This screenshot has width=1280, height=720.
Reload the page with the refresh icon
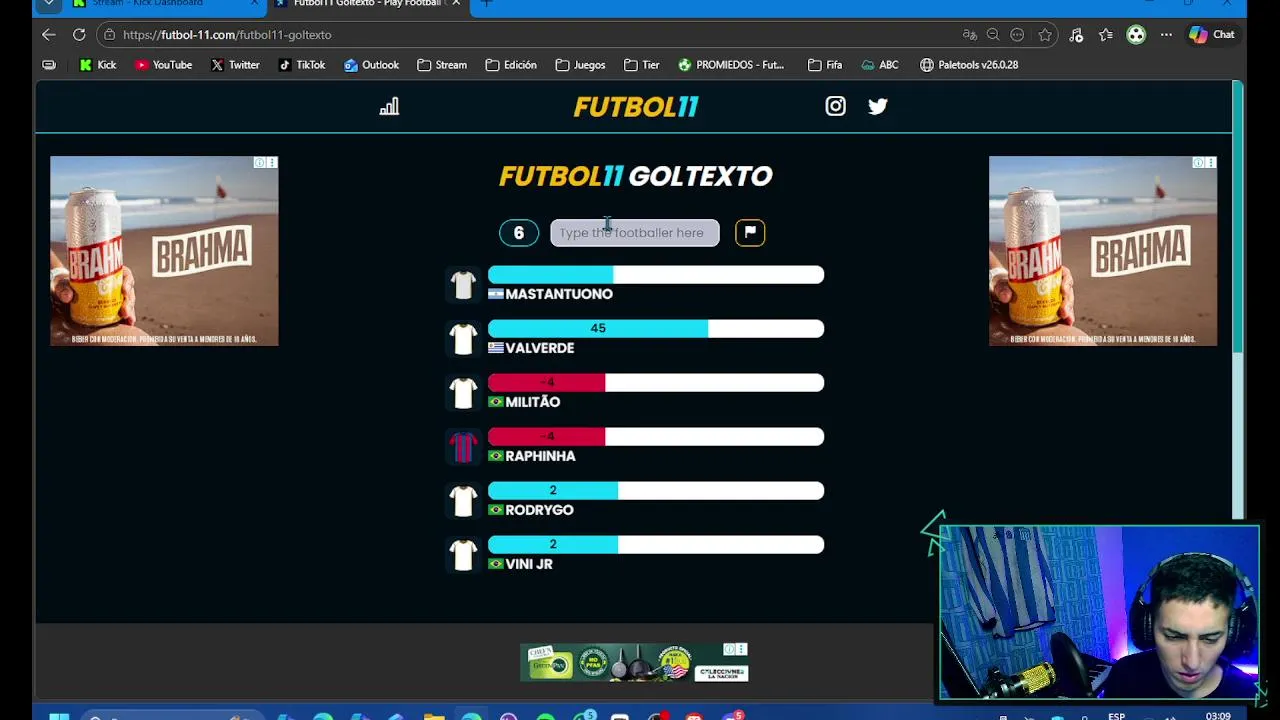click(x=79, y=34)
